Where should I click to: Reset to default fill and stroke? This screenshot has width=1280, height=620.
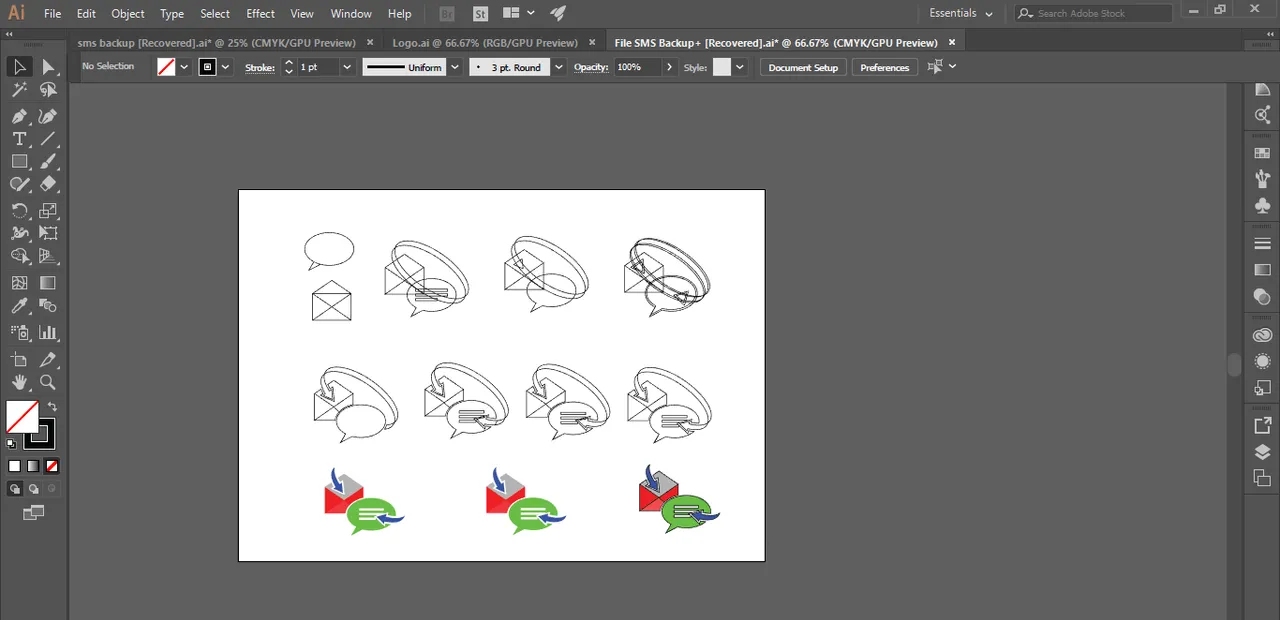11,444
